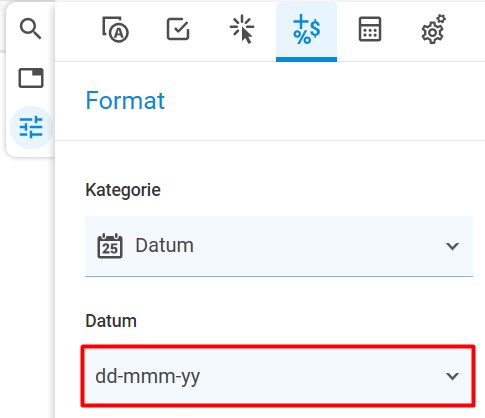
Task: Click the calendar 25 icon in Kategorie field
Action: [110, 246]
